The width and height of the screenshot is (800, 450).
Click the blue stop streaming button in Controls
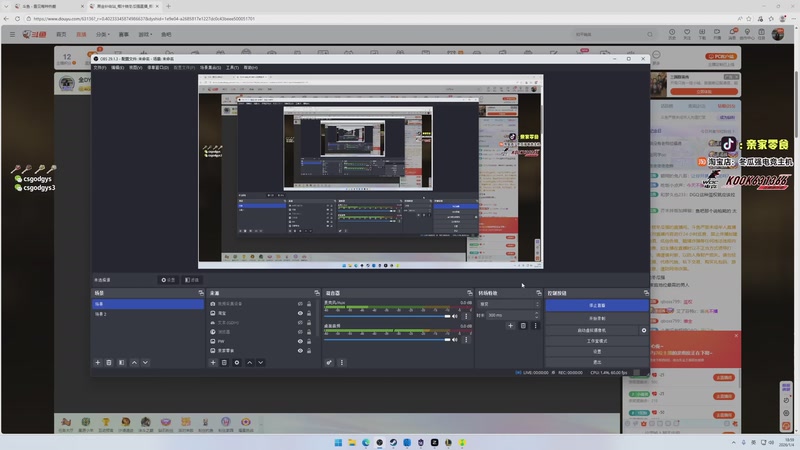(597, 305)
